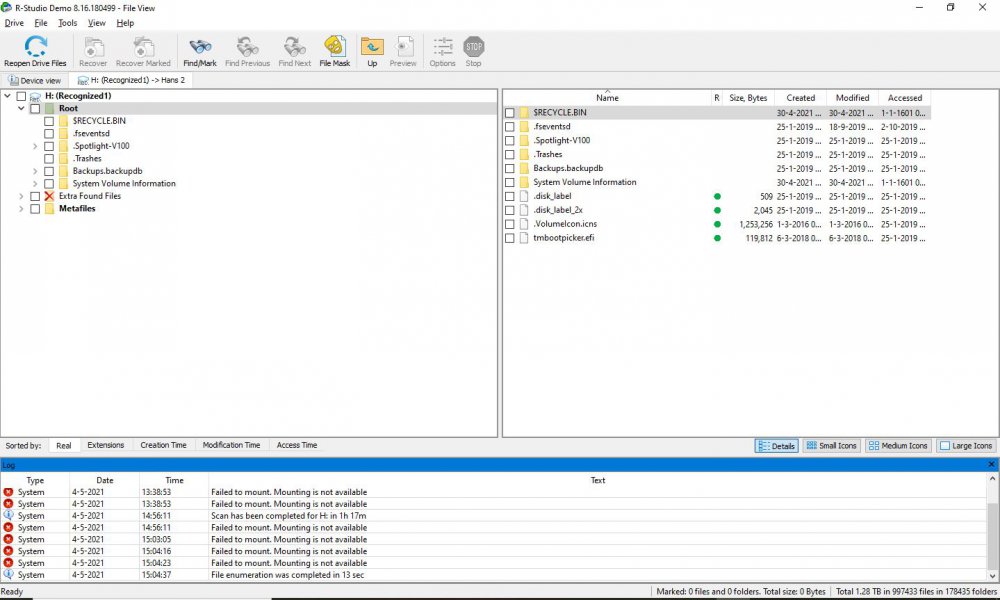Switch to the Device view tab
The width and height of the screenshot is (1000, 600).
click(x=35, y=80)
